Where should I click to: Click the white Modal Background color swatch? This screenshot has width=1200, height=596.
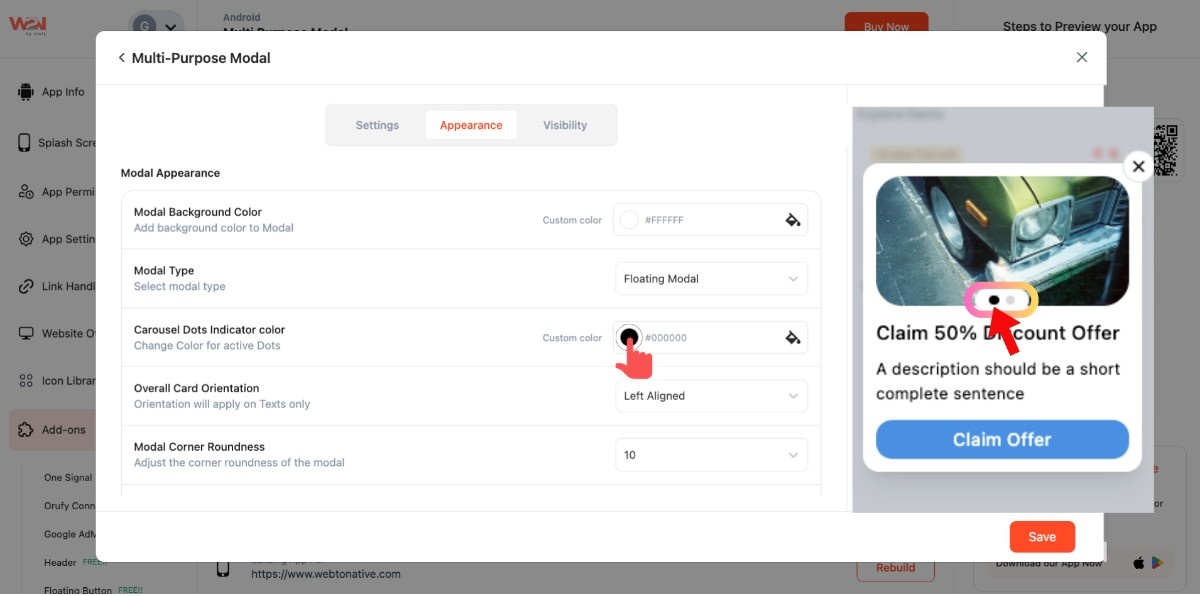pyautogui.click(x=629, y=220)
